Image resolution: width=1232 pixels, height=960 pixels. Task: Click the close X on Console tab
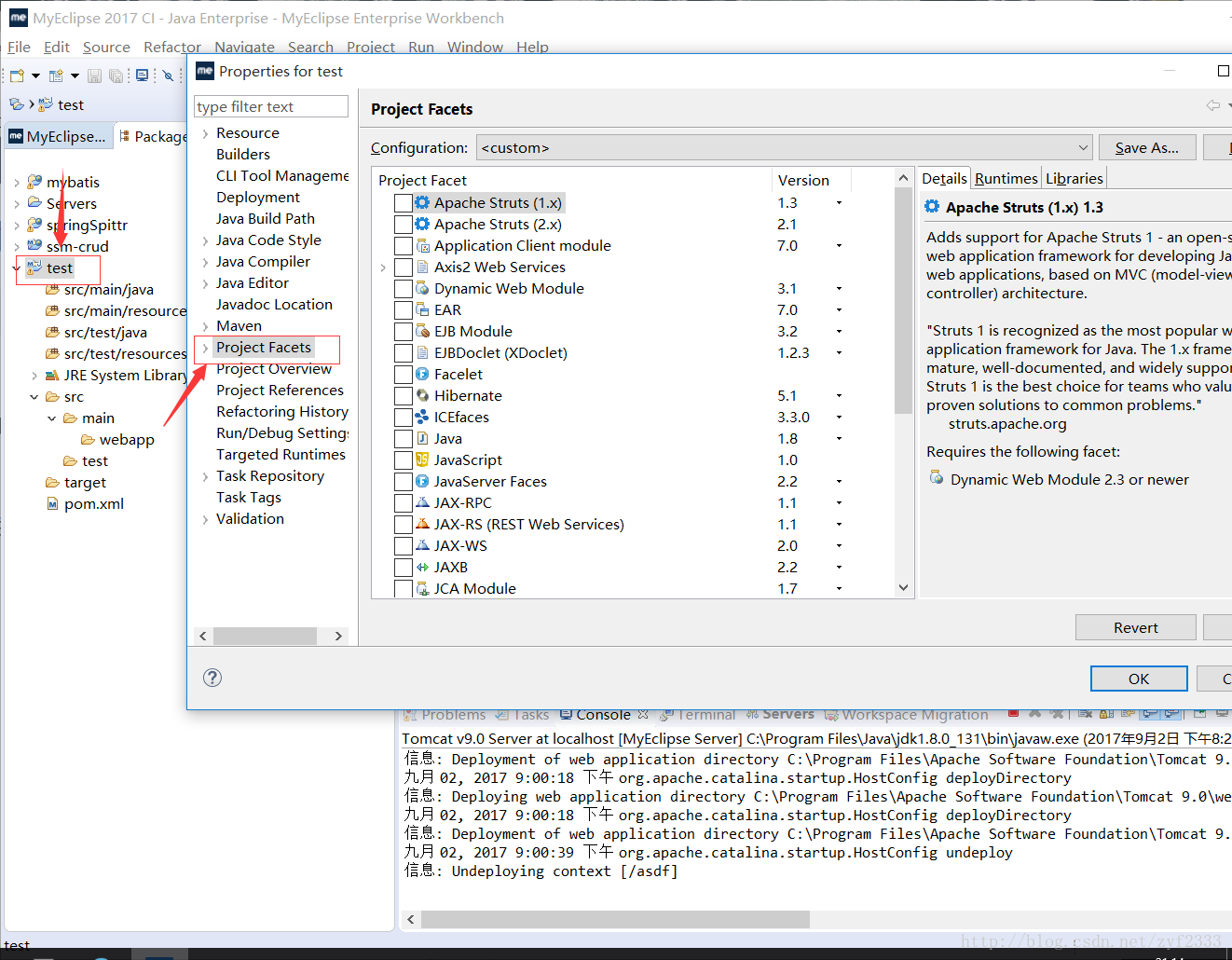click(x=643, y=714)
